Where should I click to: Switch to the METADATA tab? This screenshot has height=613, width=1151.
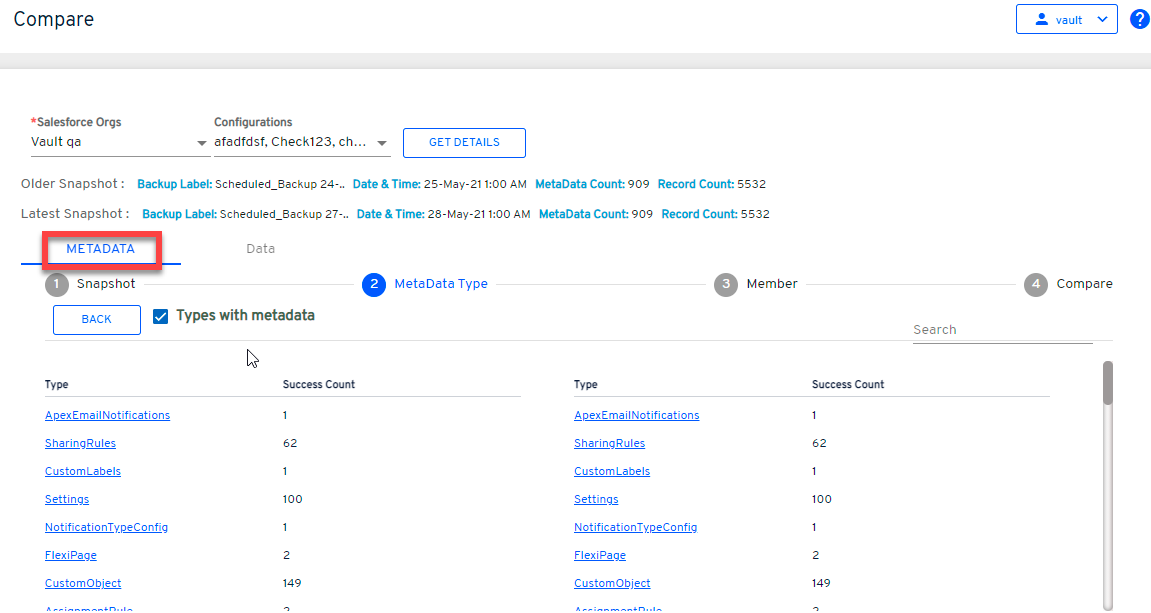tap(100, 249)
